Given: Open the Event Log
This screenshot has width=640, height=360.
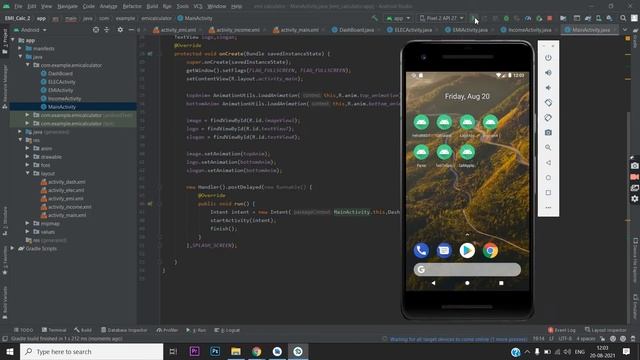Looking at the screenshot, I should tap(562, 330).
